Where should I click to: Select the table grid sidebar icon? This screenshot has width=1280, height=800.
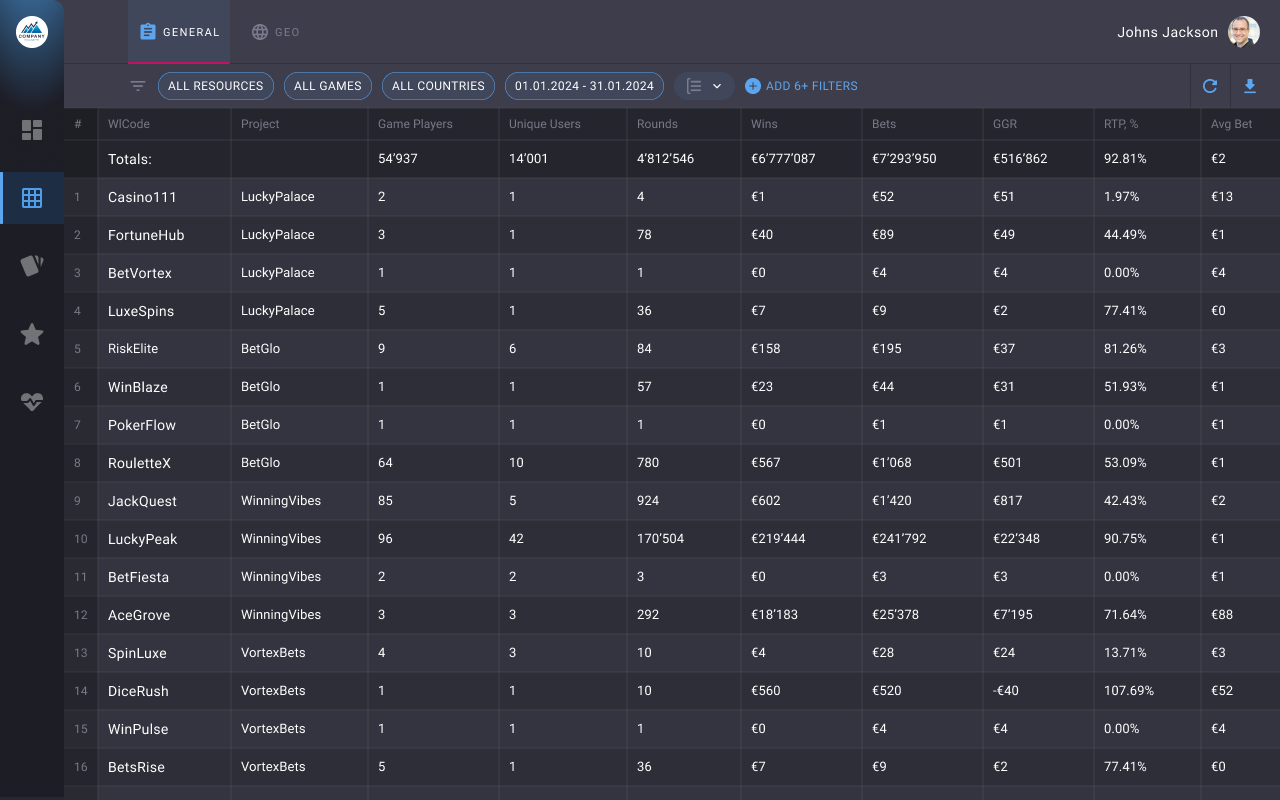point(32,198)
